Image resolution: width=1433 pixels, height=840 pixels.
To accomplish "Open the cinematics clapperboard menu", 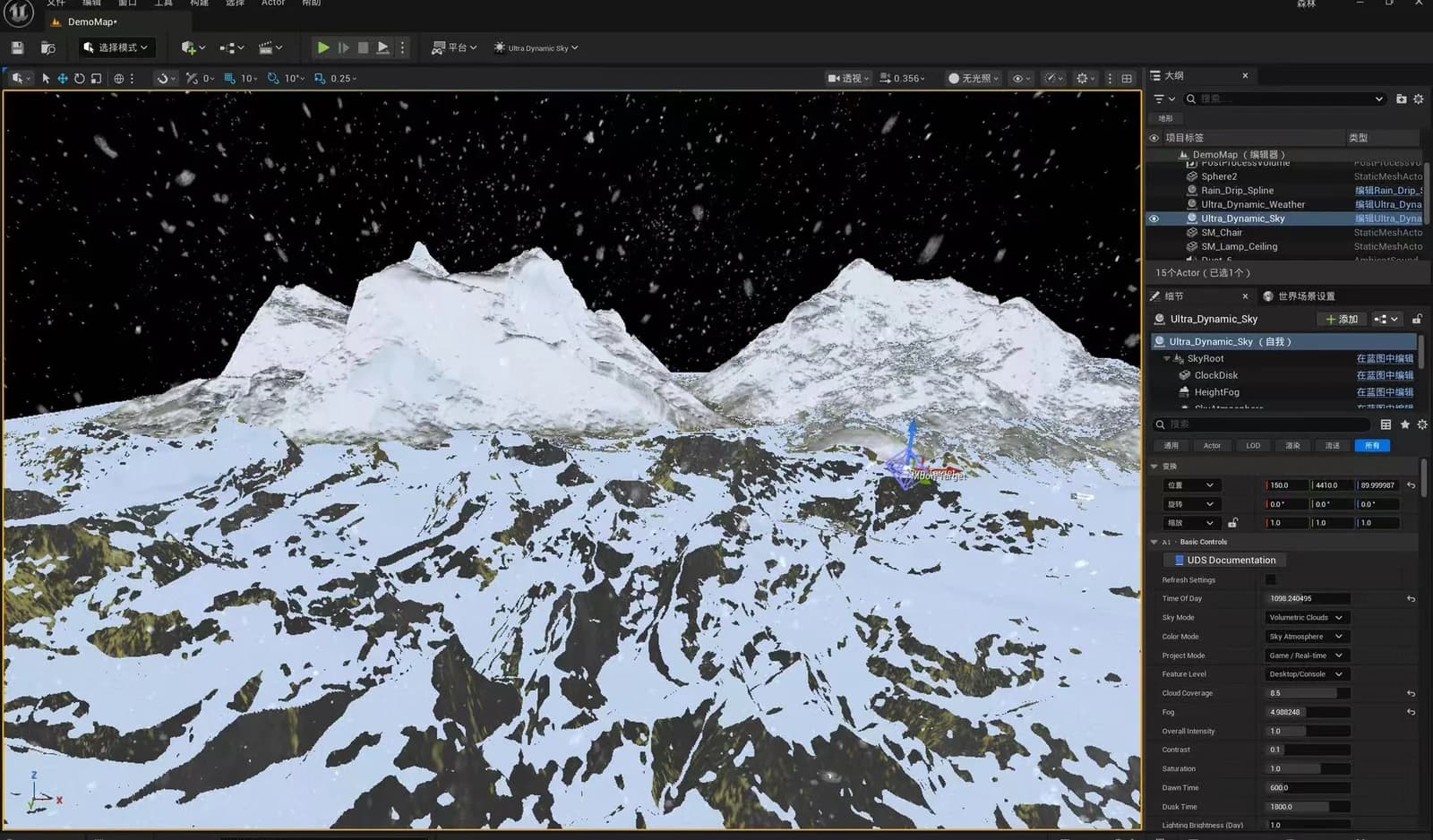I will click(x=270, y=47).
